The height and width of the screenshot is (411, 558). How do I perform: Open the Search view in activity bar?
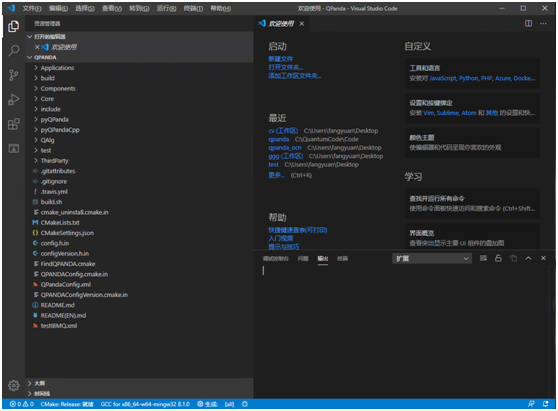pos(14,51)
